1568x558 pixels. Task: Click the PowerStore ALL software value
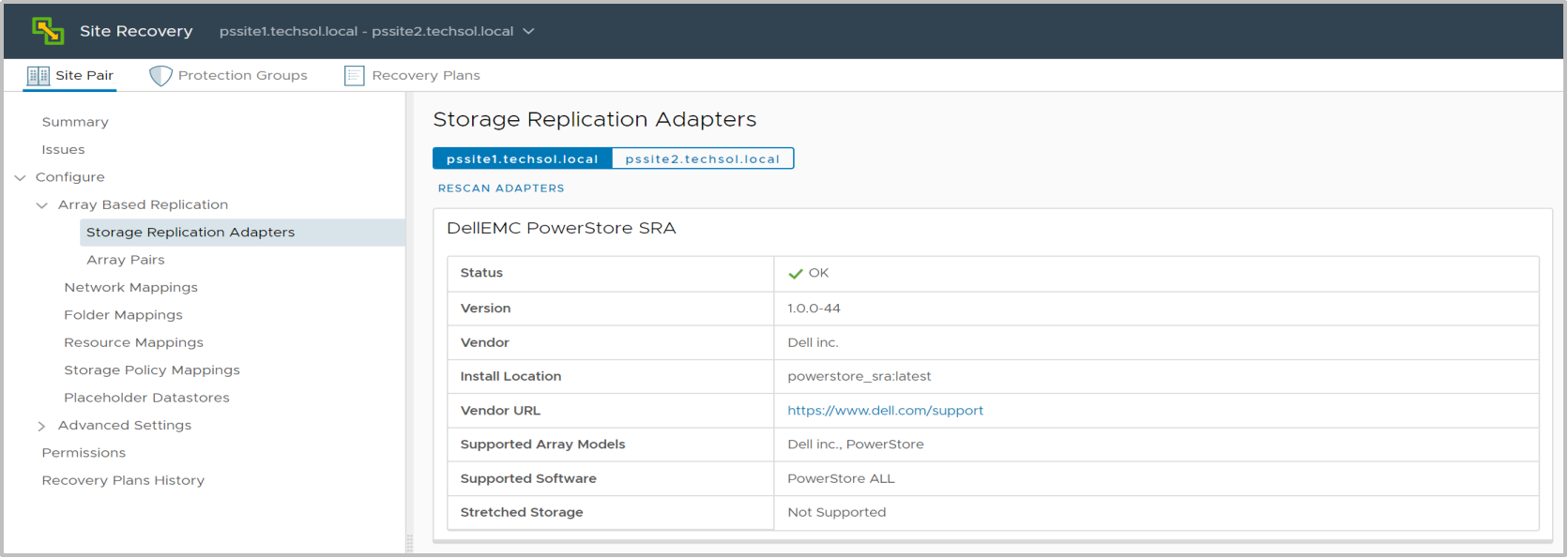pyautogui.click(x=841, y=478)
